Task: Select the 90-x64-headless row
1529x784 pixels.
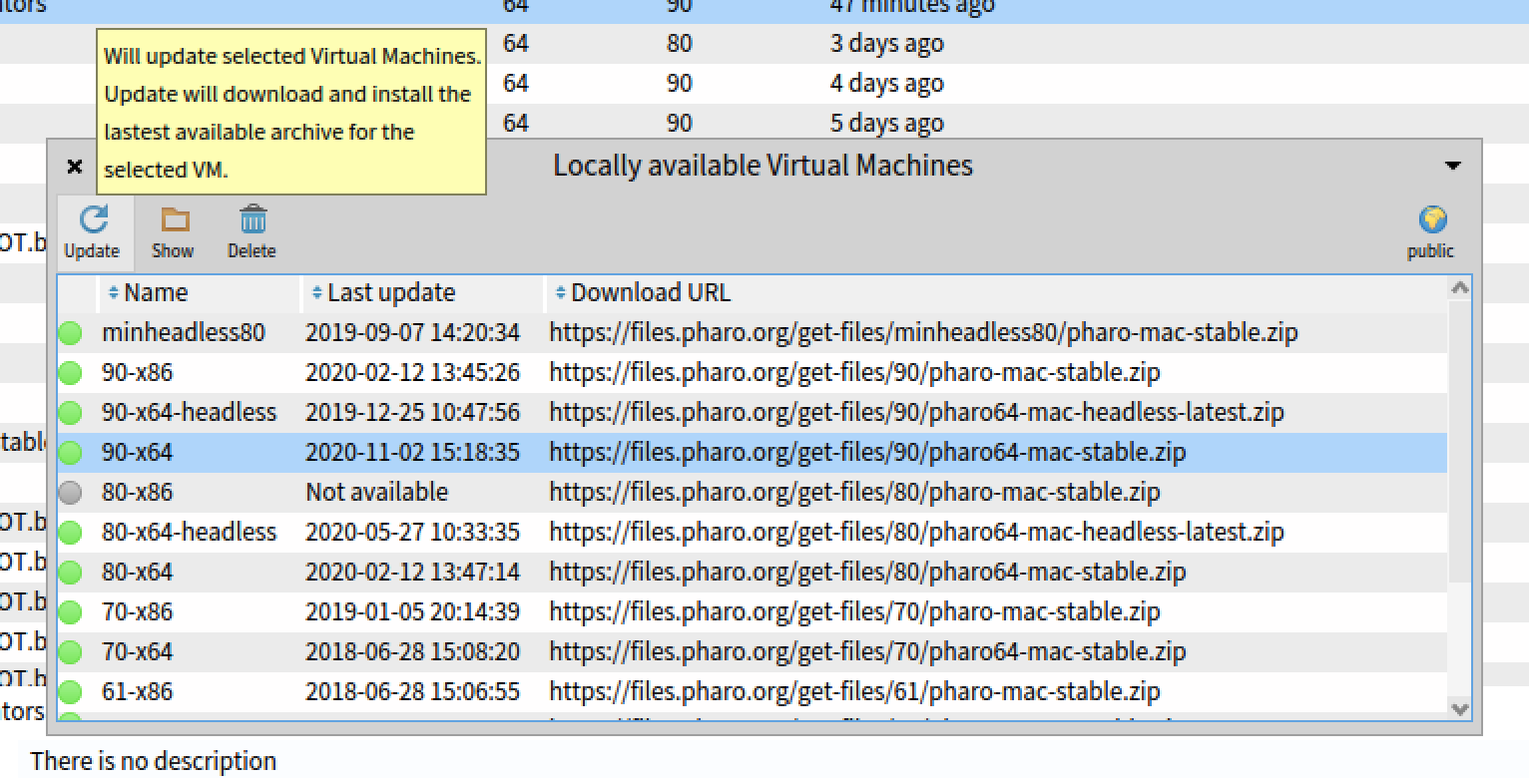Action: [x=189, y=413]
